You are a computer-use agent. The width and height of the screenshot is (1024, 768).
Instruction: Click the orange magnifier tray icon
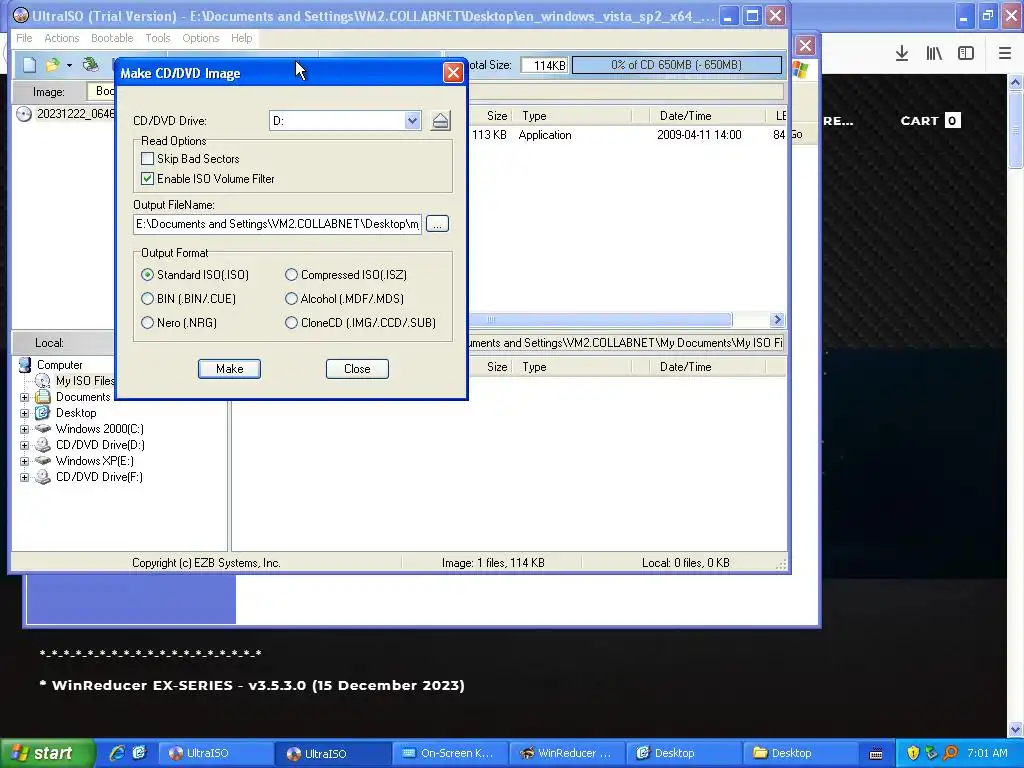click(951, 753)
